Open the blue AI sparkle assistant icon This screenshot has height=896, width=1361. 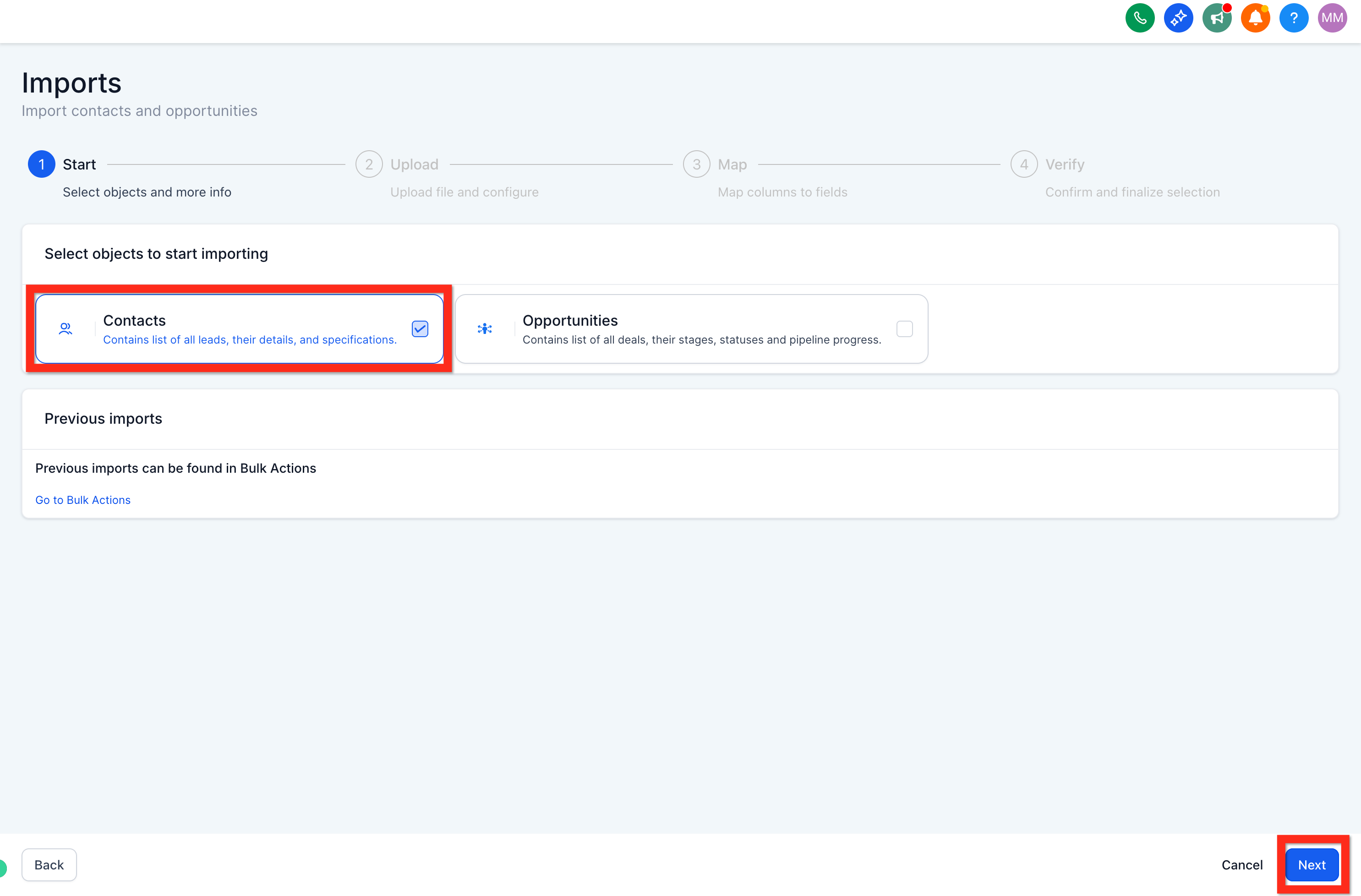(x=1178, y=18)
